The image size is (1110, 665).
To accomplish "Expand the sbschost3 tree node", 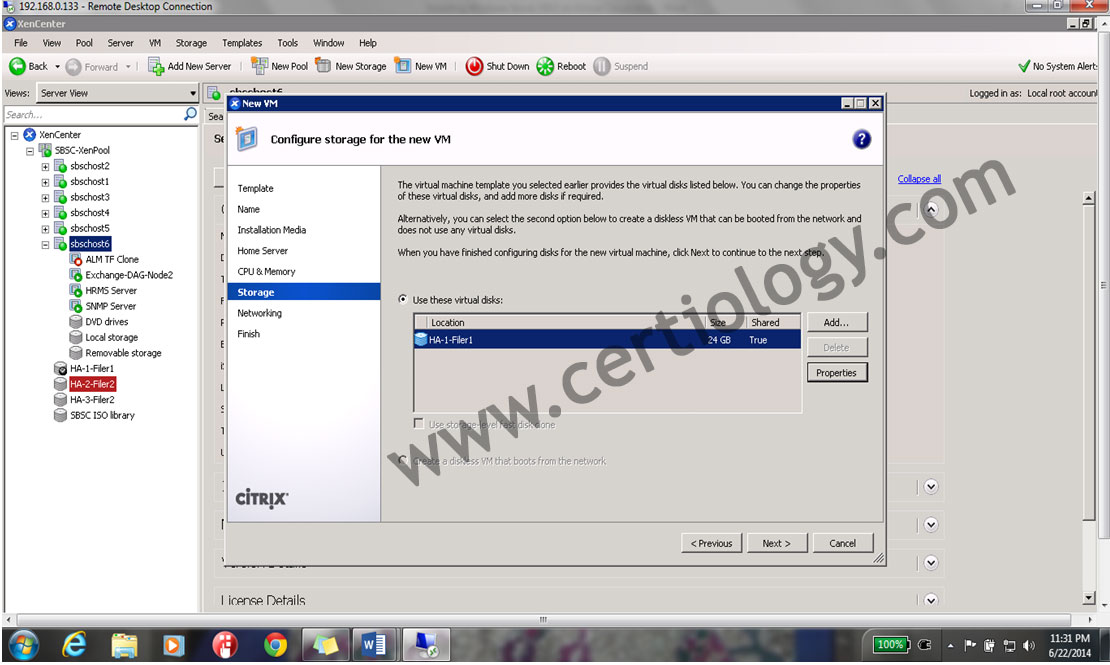I will pyautogui.click(x=45, y=198).
